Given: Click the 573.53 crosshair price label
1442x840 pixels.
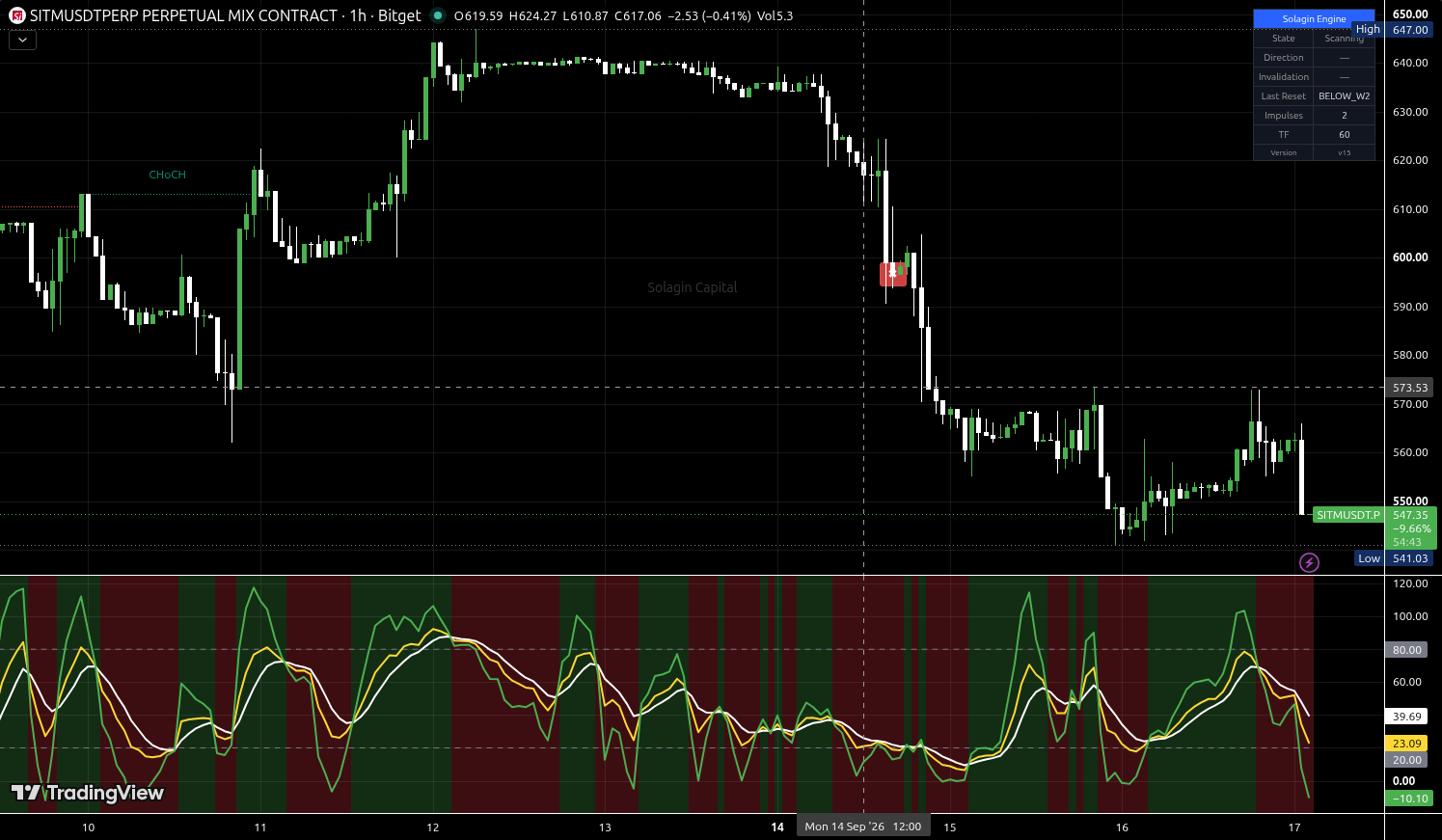Looking at the screenshot, I should [1410, 388].
